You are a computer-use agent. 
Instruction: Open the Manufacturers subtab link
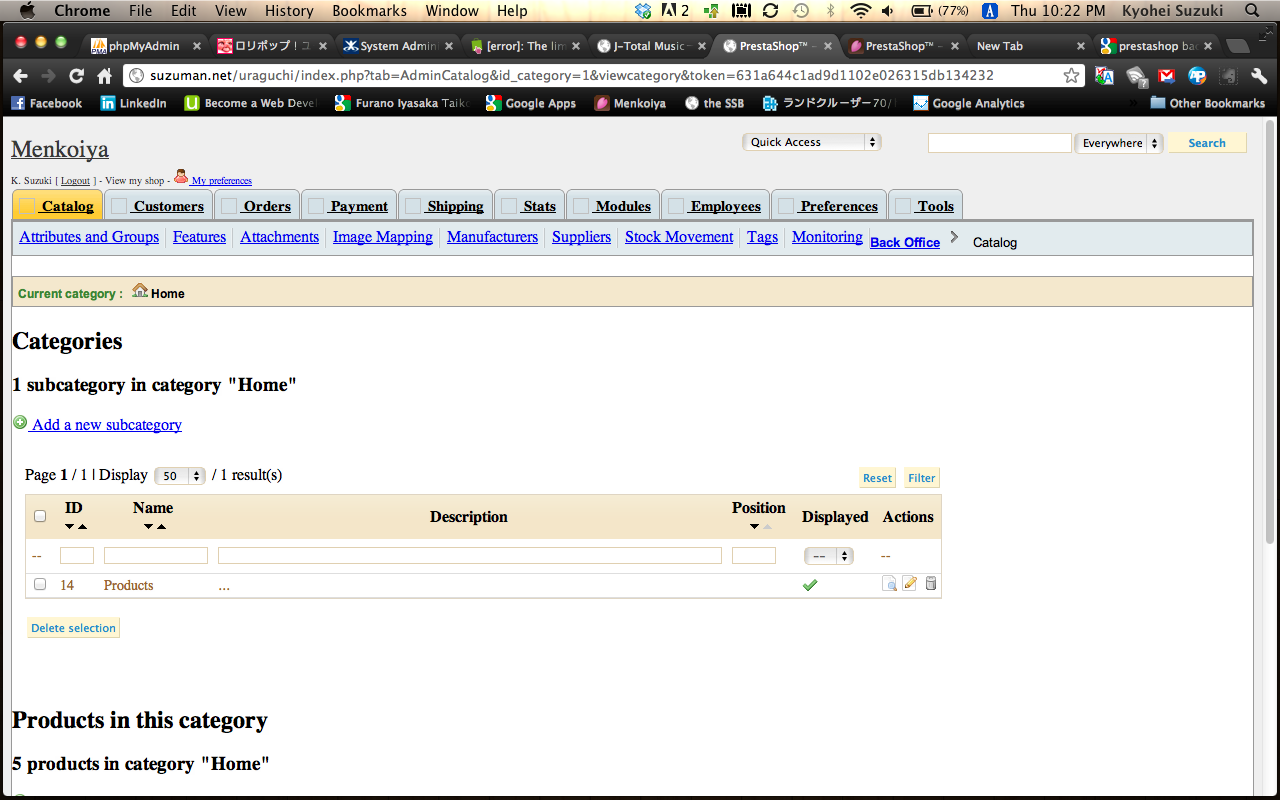(x=492, y=237)
